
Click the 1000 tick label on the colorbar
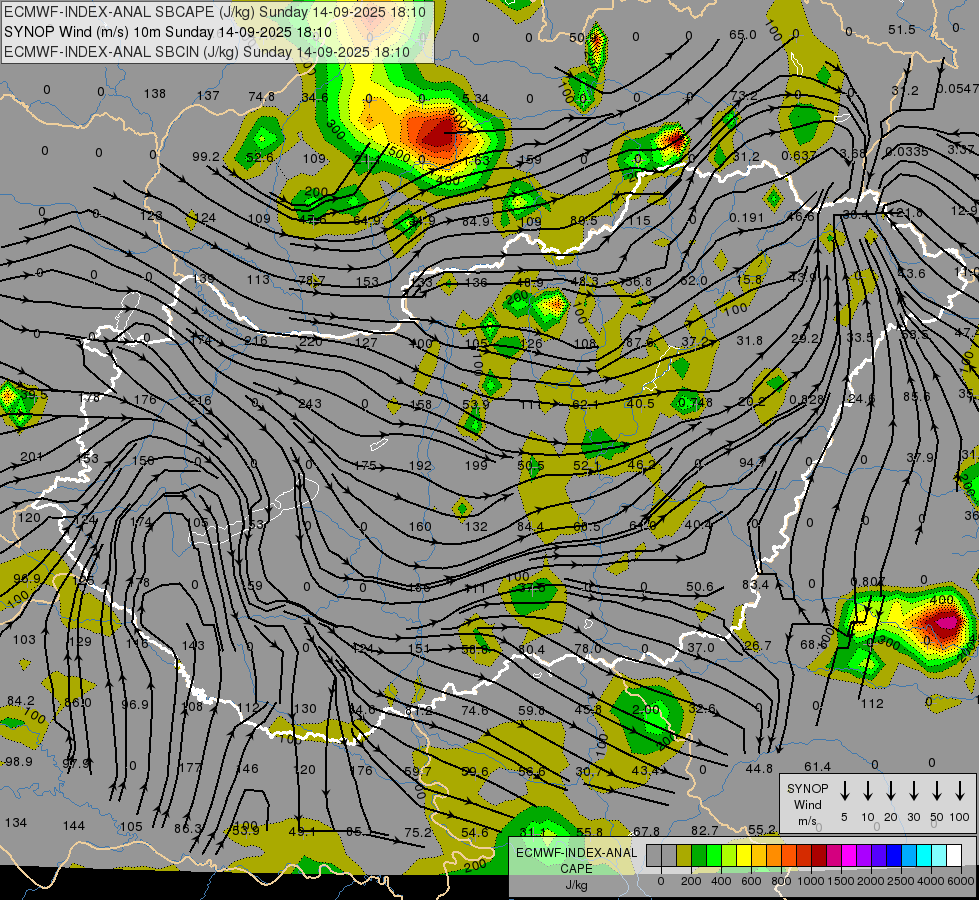tap(811, 881)
